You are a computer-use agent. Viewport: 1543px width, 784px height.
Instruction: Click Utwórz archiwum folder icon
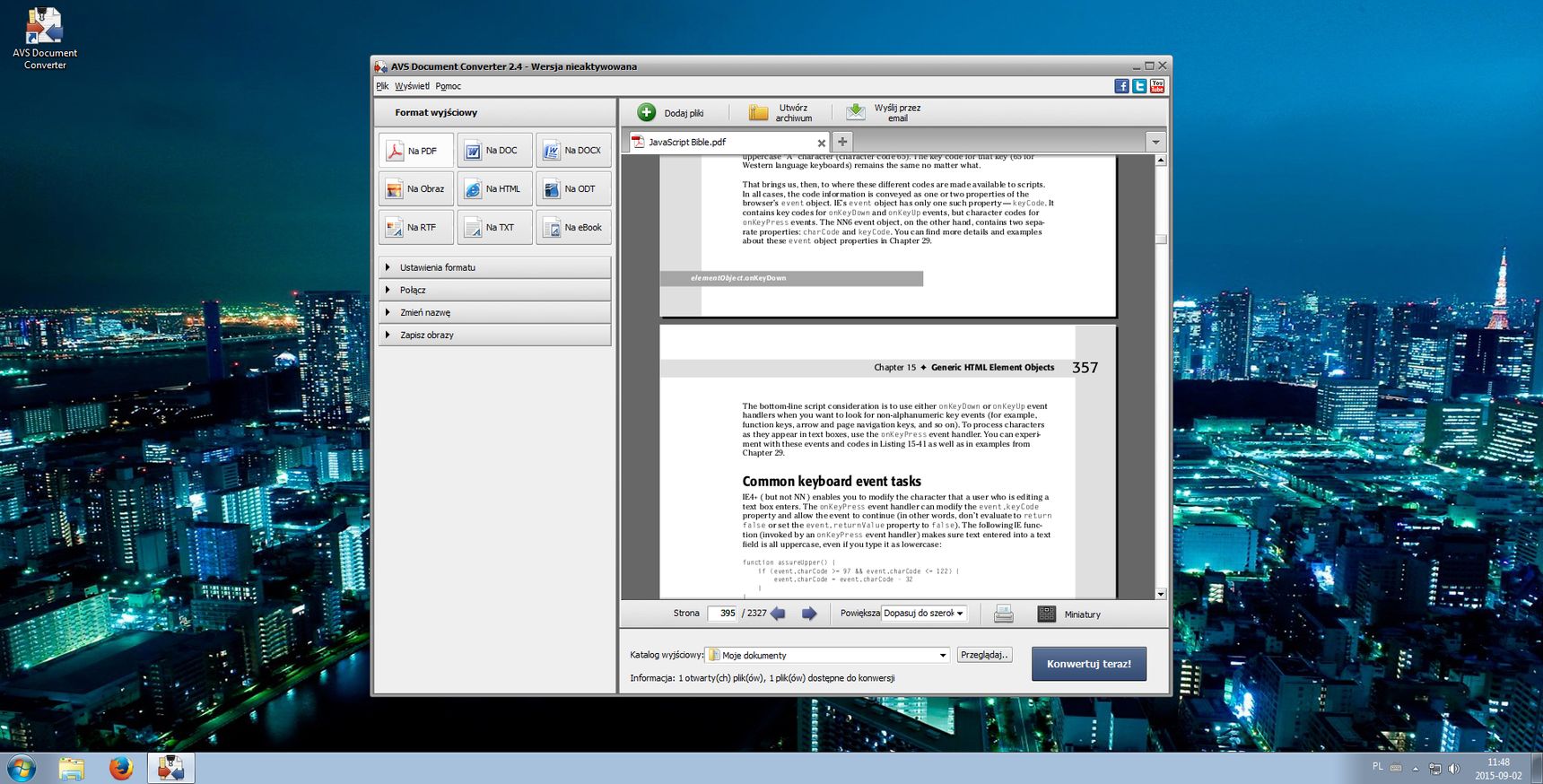point(759,112)
